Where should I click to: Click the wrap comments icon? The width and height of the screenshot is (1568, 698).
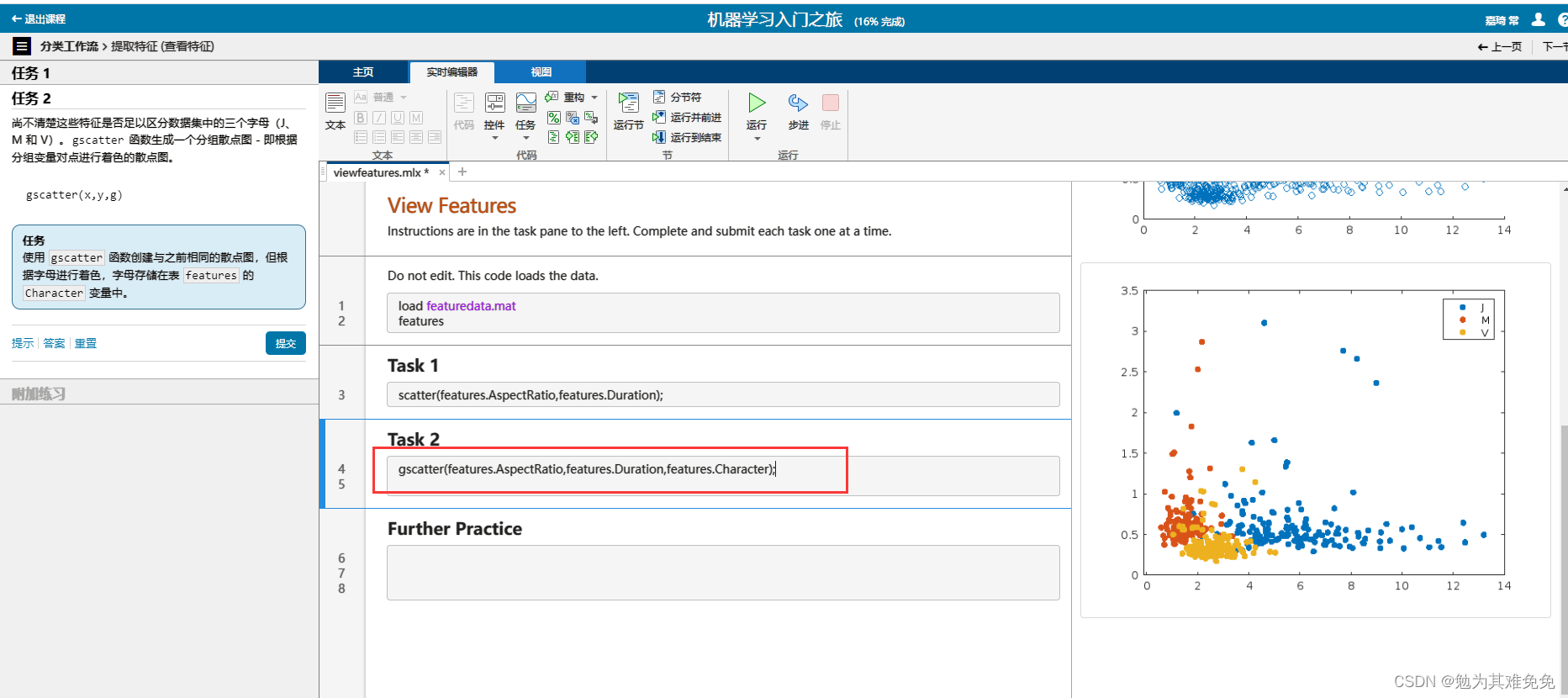tap(591, 118)
